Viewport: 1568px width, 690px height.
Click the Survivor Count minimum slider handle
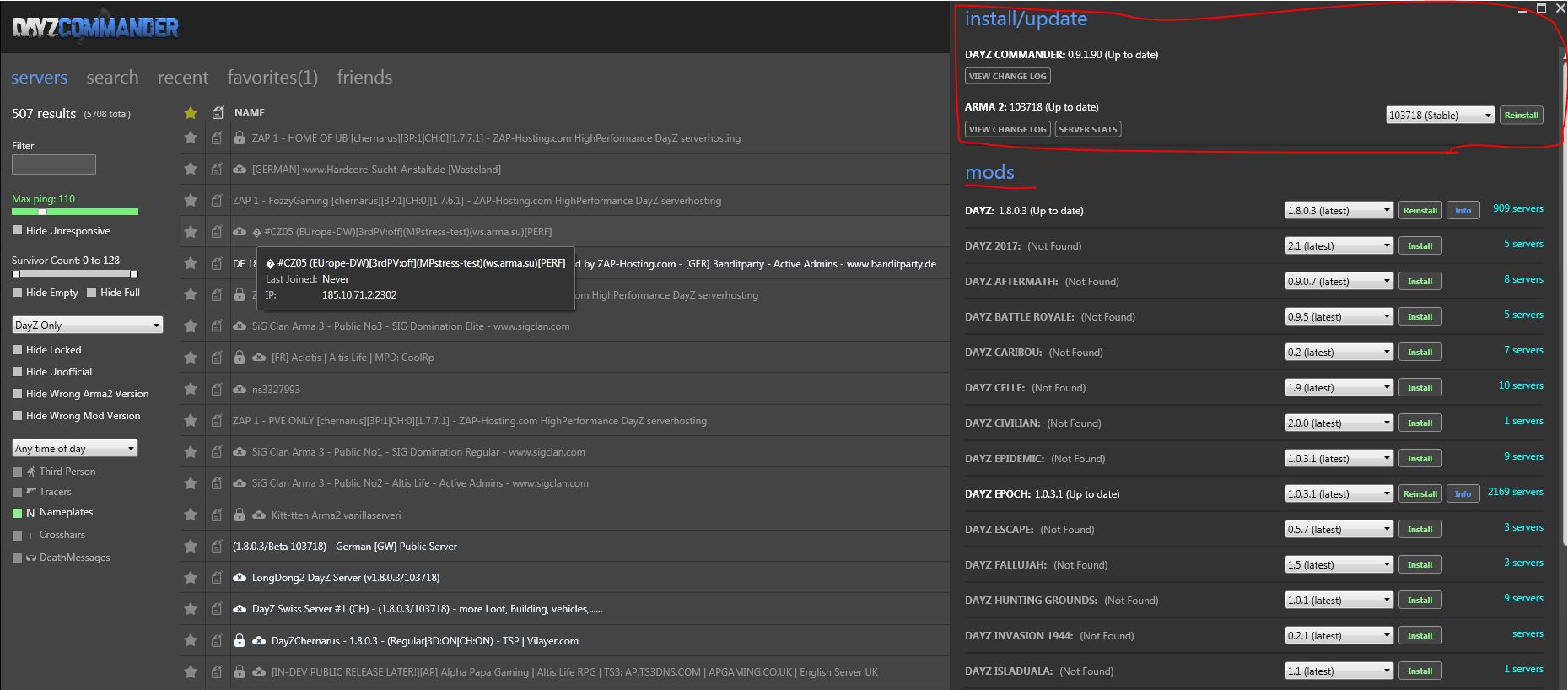pyautogui.click(x=16, y=273)
